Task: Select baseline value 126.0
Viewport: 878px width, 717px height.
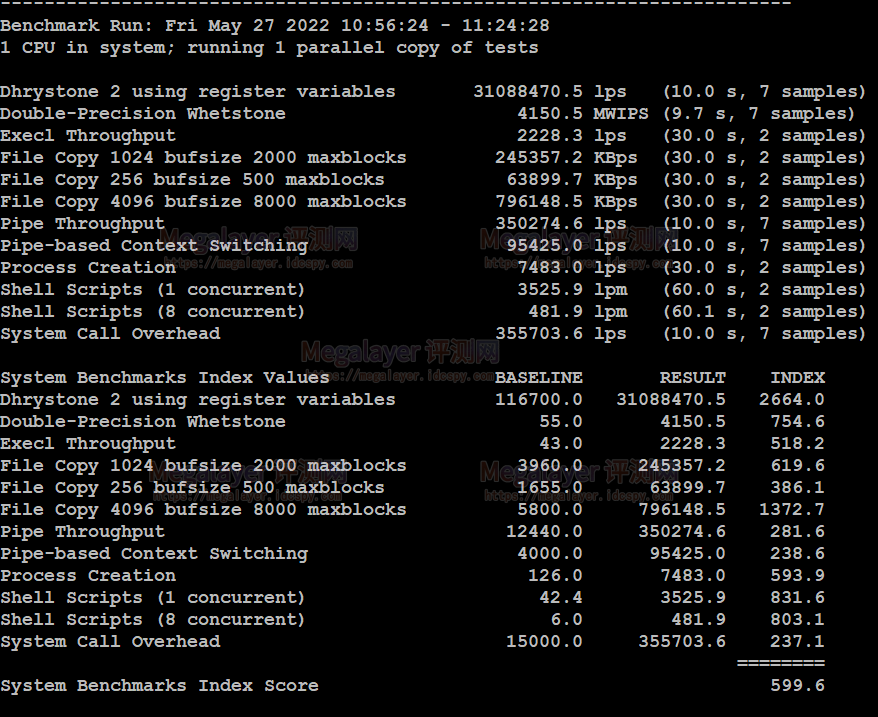Action: click(555, 575)
